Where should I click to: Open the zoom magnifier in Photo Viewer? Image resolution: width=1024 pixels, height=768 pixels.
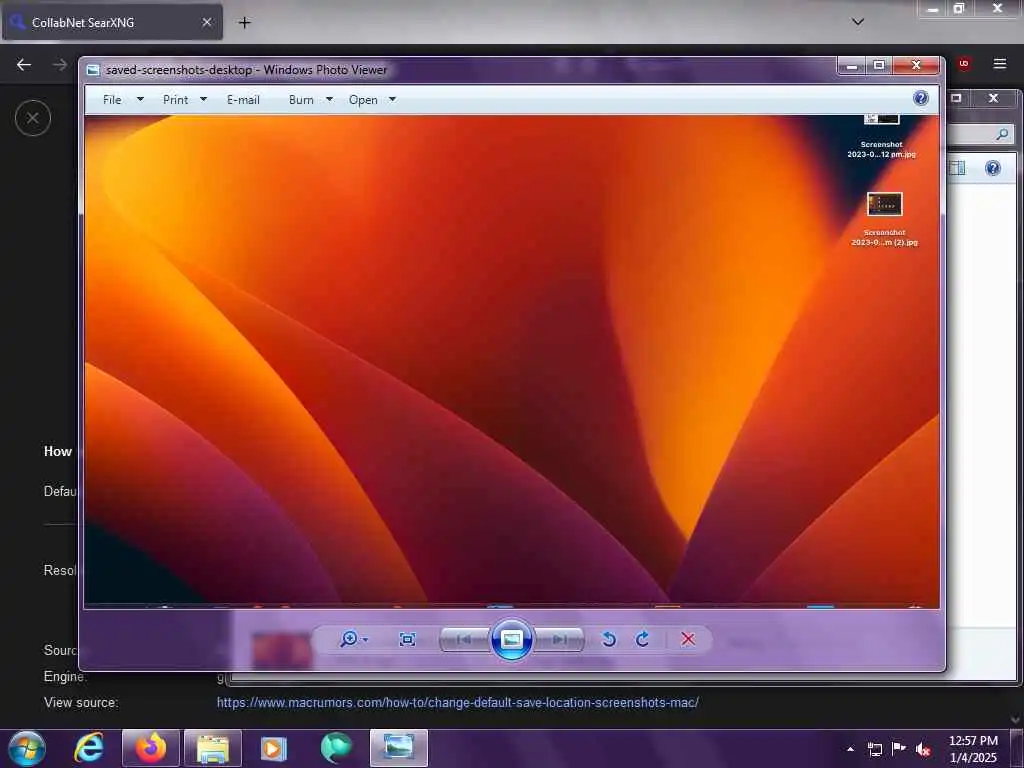tap(349, 639)
